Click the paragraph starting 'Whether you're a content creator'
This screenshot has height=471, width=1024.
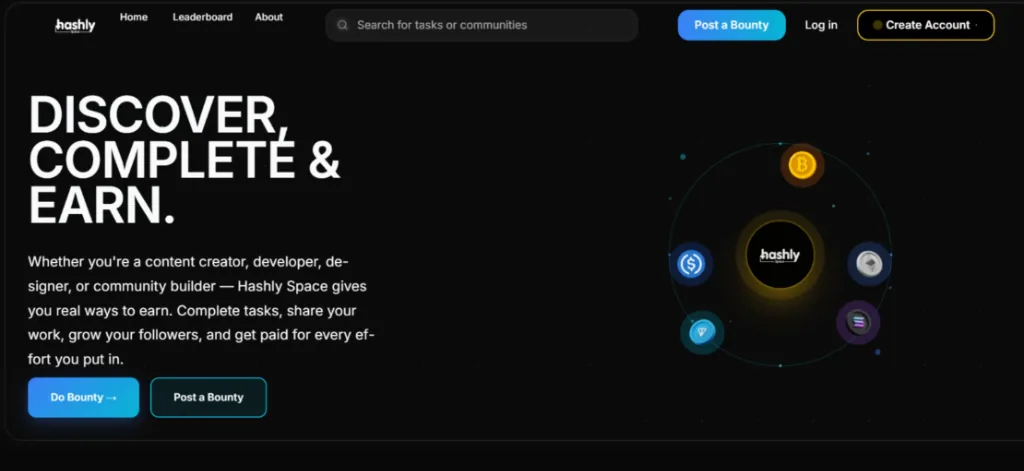(201, 311)
